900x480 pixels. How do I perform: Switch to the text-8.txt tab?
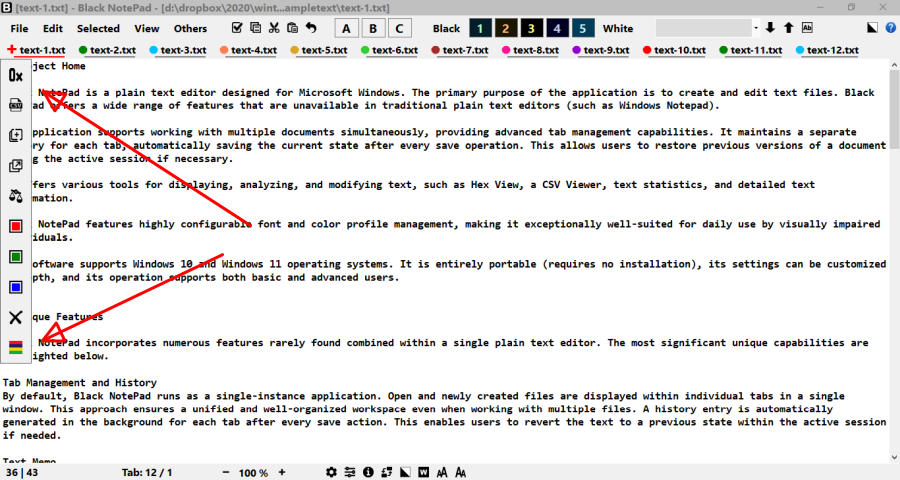point(530,50)
